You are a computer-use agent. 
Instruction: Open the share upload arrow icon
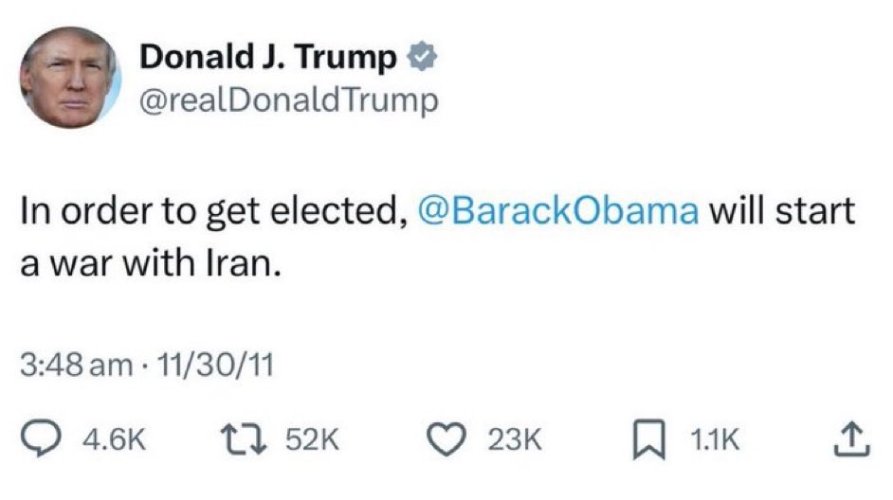pos(852,439)
